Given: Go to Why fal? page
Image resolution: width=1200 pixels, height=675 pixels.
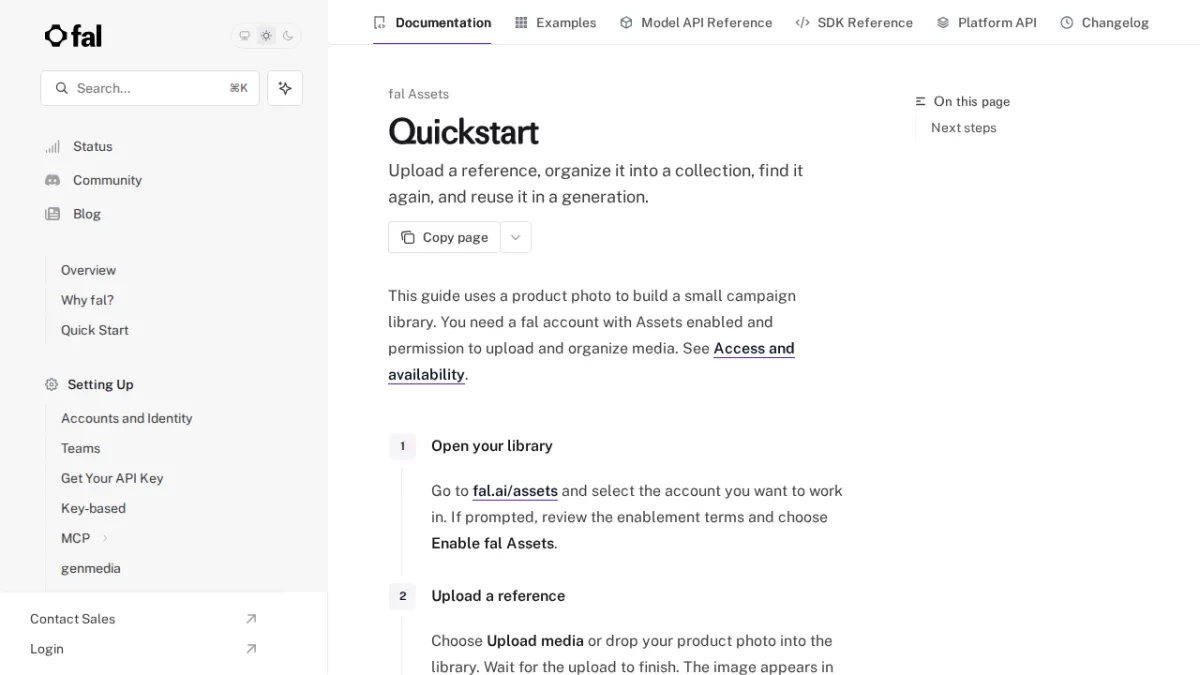Looking at the screenshot, I should pyautogui.click(x=87, y=300).
